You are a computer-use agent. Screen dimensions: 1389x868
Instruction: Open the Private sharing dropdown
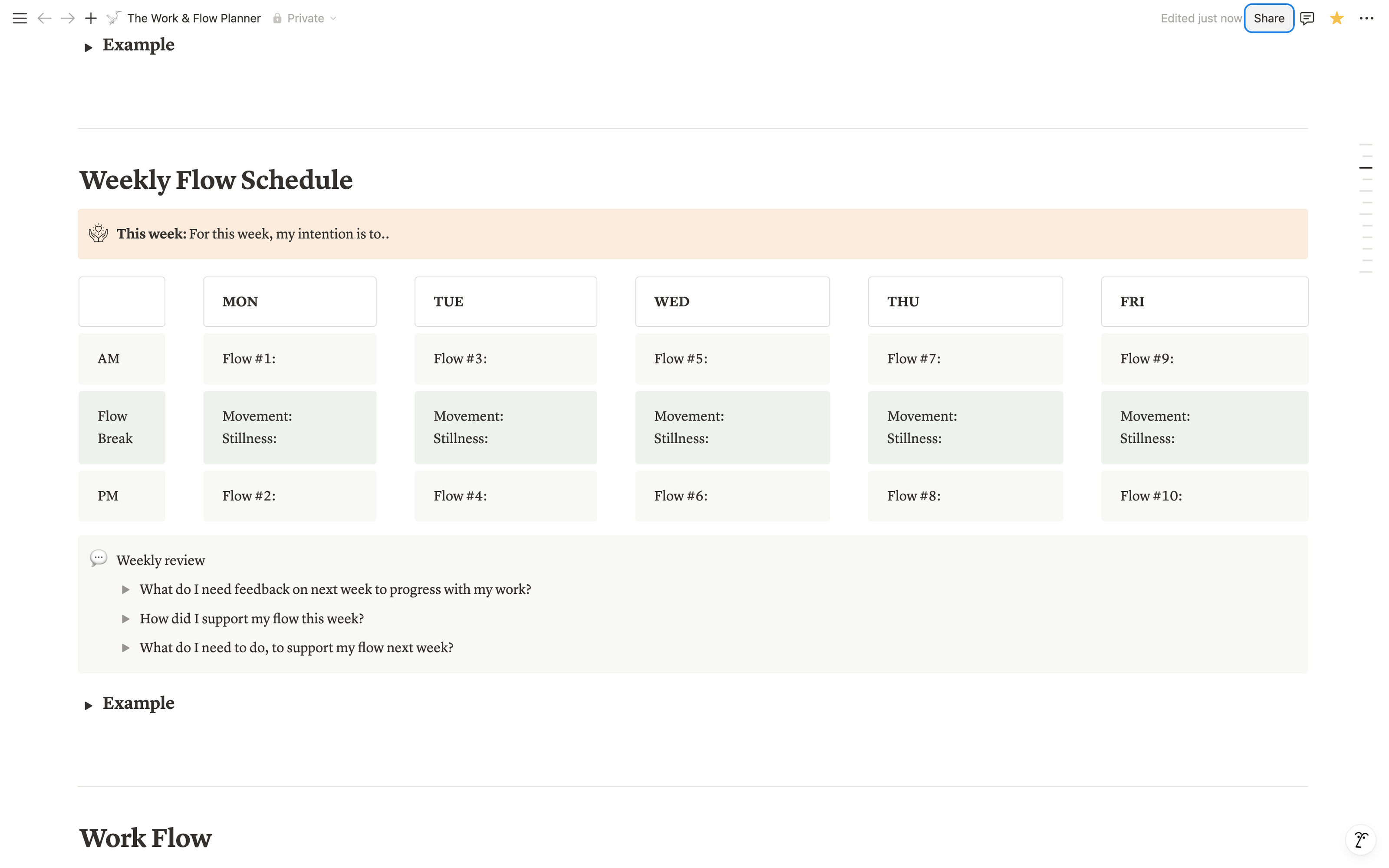(x=305, y=18)
